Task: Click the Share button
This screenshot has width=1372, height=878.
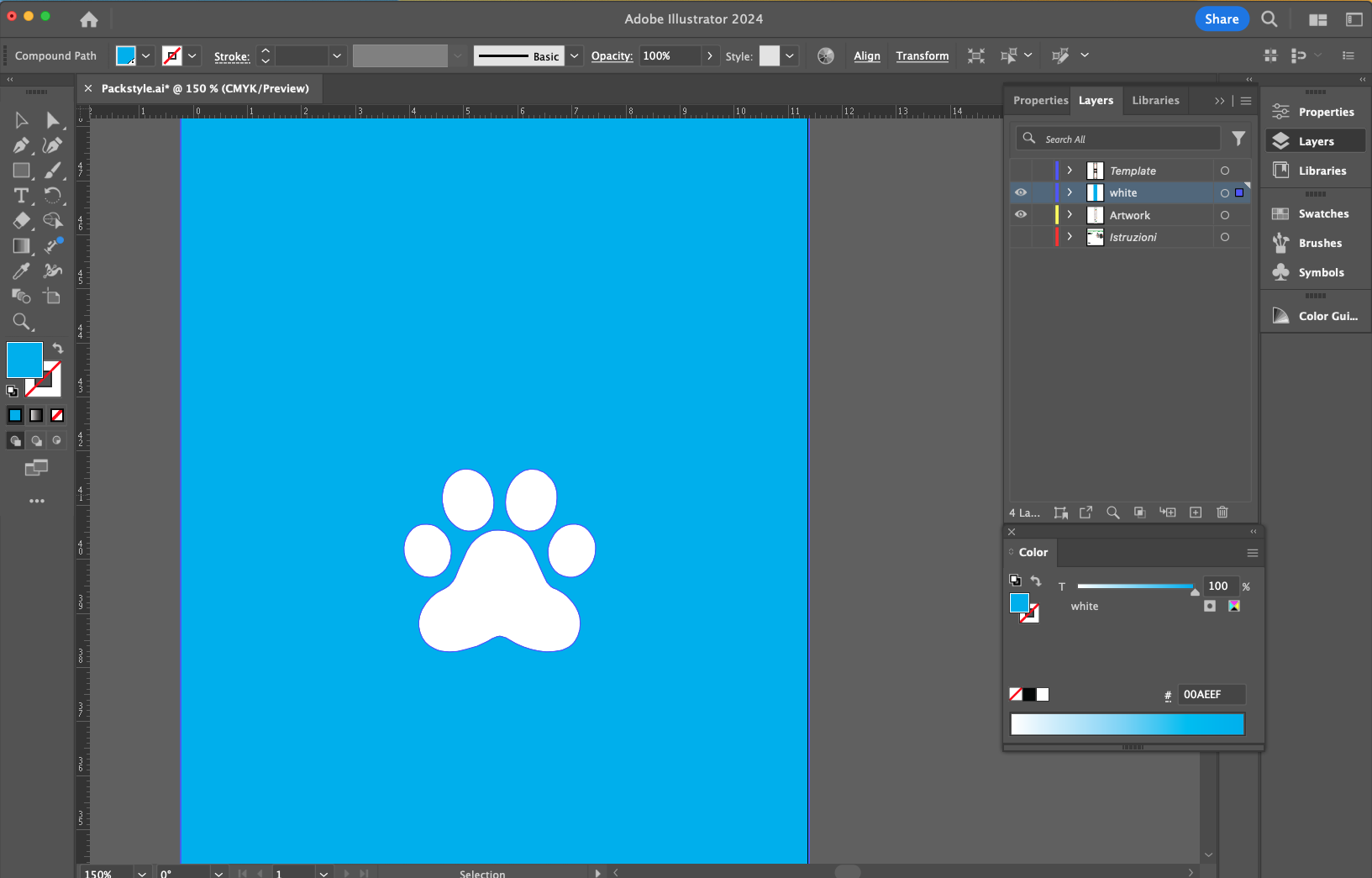Action: click(1221, 19)
